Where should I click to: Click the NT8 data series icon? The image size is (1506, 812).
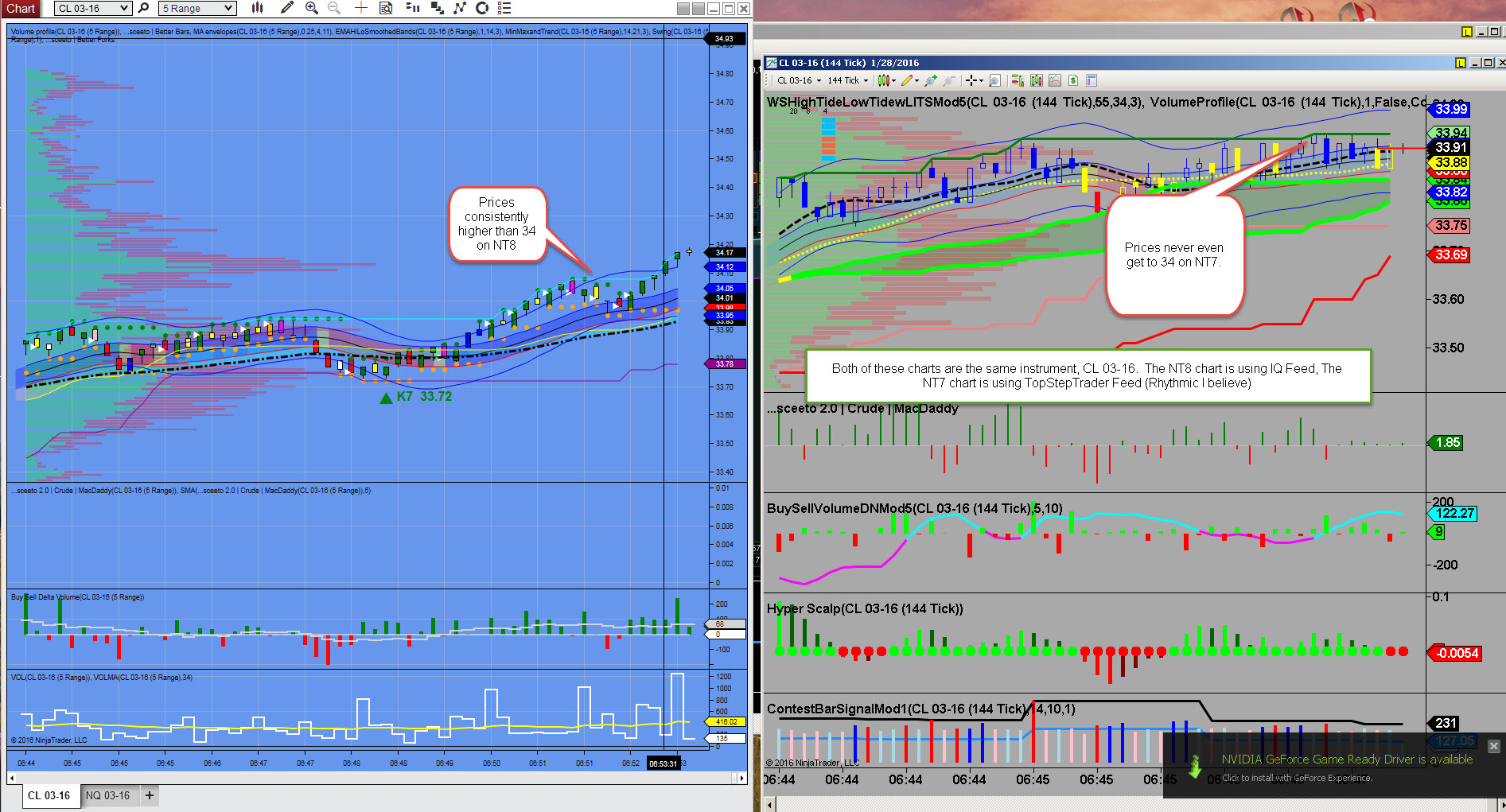click(437, 8)
